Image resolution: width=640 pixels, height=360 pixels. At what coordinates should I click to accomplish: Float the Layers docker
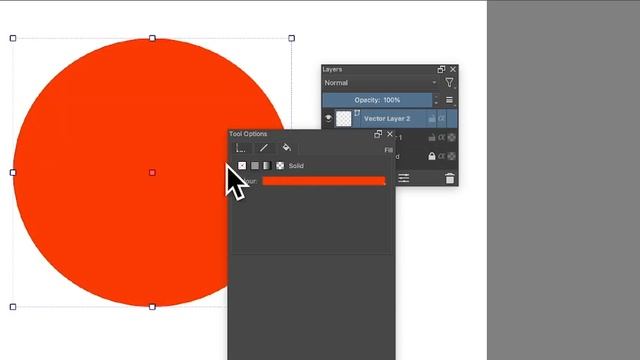pos(441,69)
